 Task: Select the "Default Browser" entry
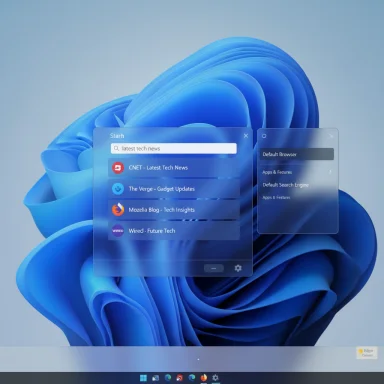297,154
